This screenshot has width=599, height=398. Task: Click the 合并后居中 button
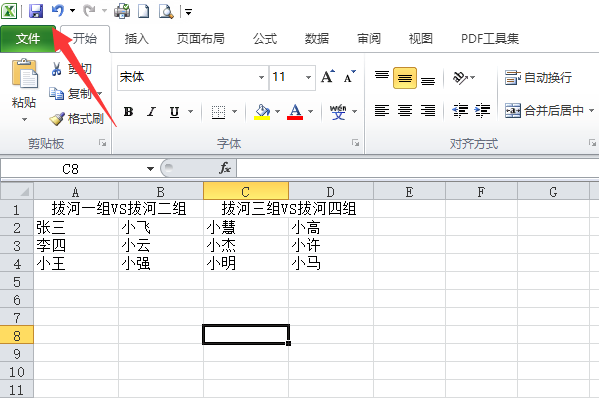pyautogui.click(x=549, y=111)
